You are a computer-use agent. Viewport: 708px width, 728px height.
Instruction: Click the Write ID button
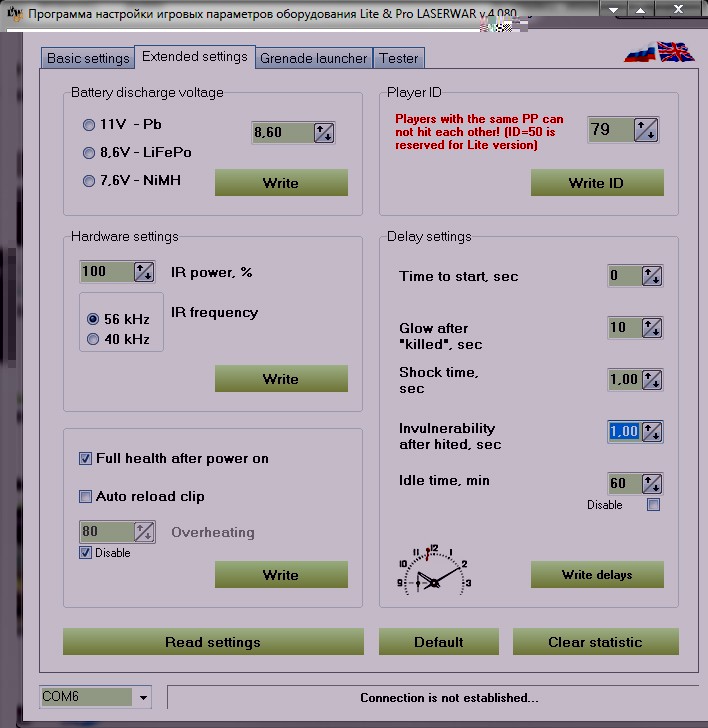597,183
